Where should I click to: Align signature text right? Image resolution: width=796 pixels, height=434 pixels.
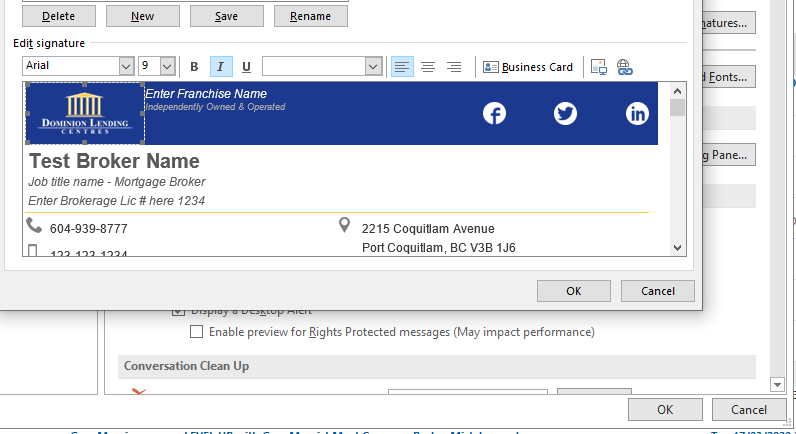coord(454,67)
